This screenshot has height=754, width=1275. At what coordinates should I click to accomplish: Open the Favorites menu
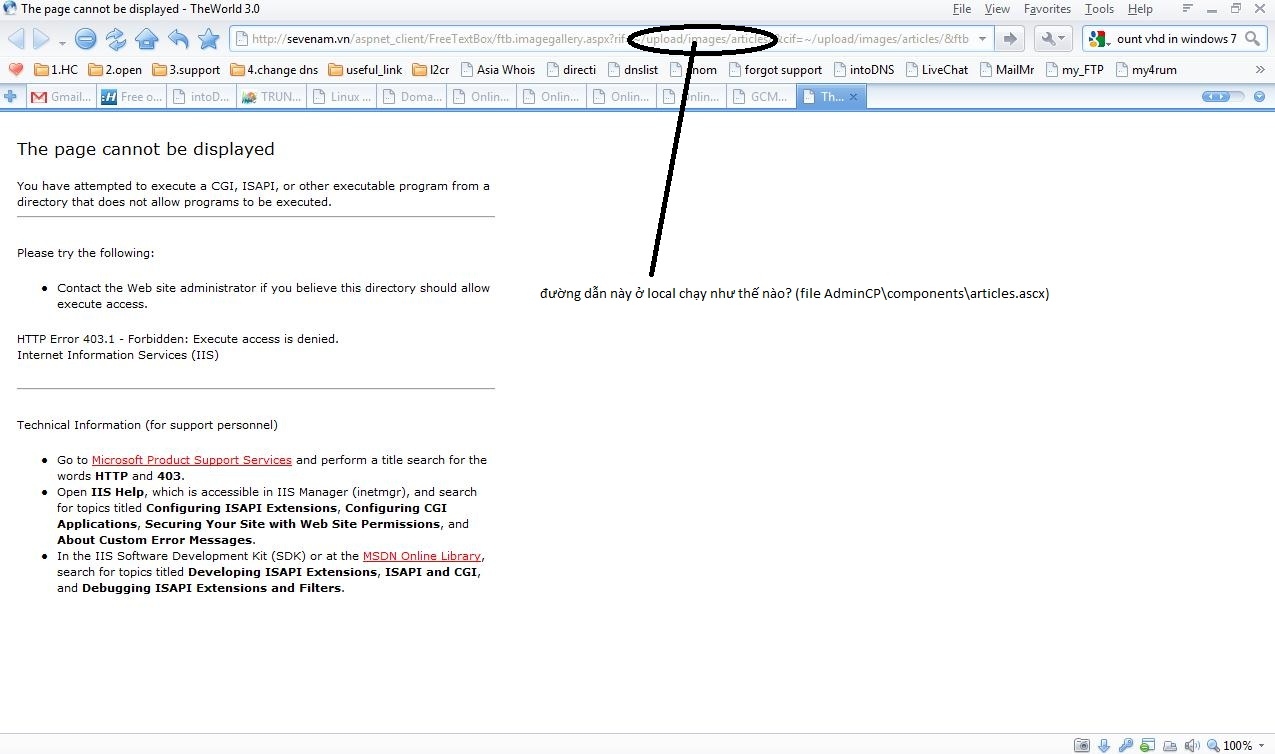coord(1047,9)
